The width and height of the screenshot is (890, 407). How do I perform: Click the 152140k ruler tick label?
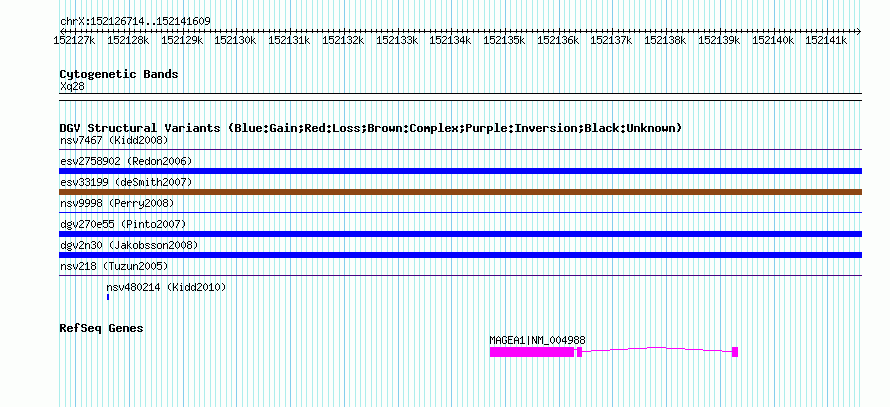point(773,40)
